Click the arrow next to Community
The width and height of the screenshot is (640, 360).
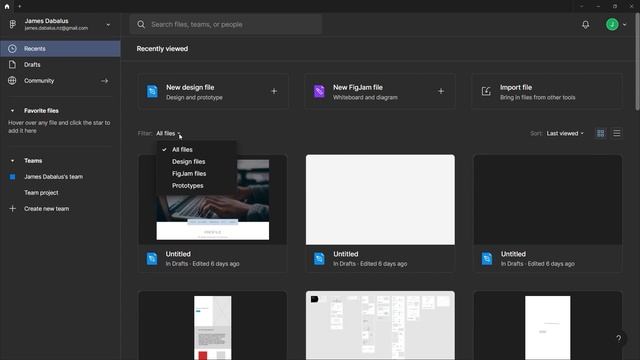[104, 81]
